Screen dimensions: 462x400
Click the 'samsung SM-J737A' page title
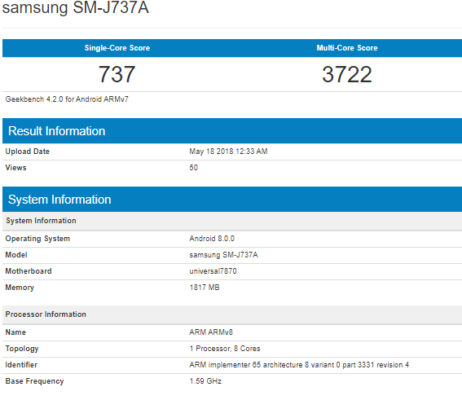pyautogui.click(x=75, y=7)
